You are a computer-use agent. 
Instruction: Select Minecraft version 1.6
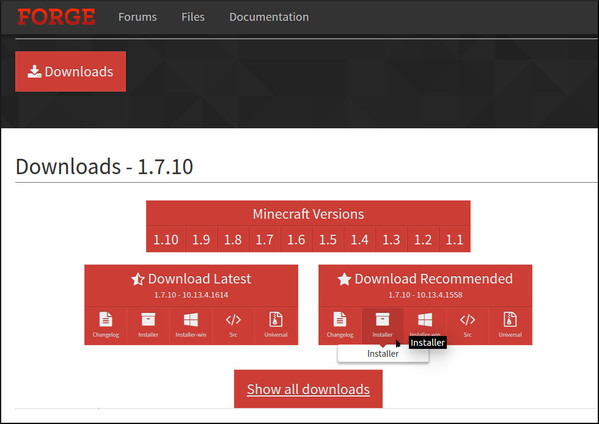[296, 240]
